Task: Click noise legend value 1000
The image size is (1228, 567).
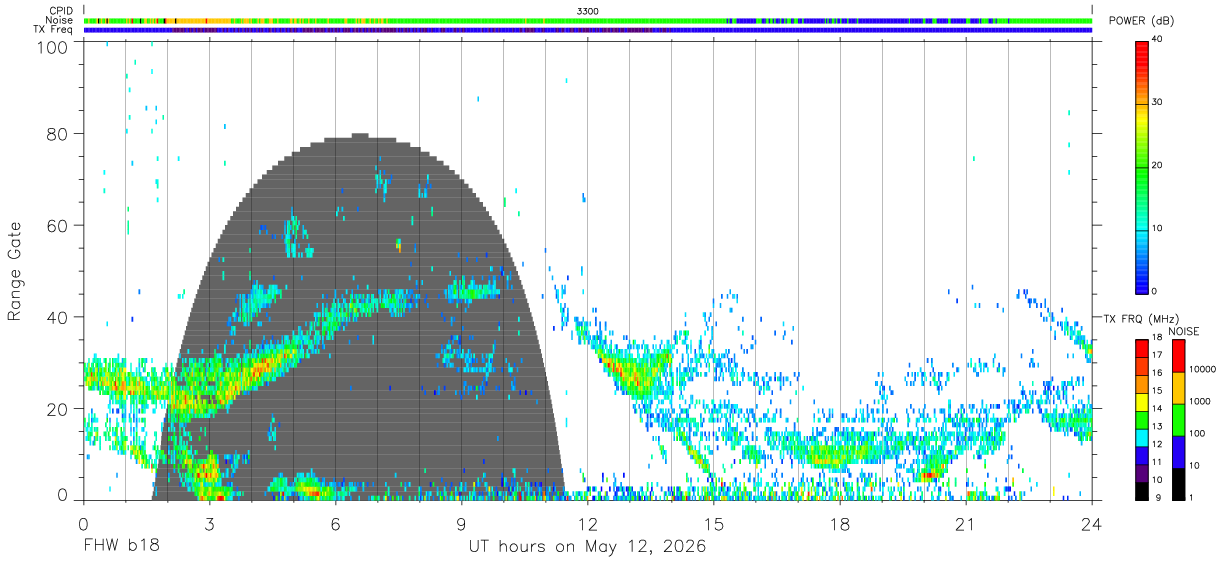Action: pyautogui.click(x=1200, y=401)
